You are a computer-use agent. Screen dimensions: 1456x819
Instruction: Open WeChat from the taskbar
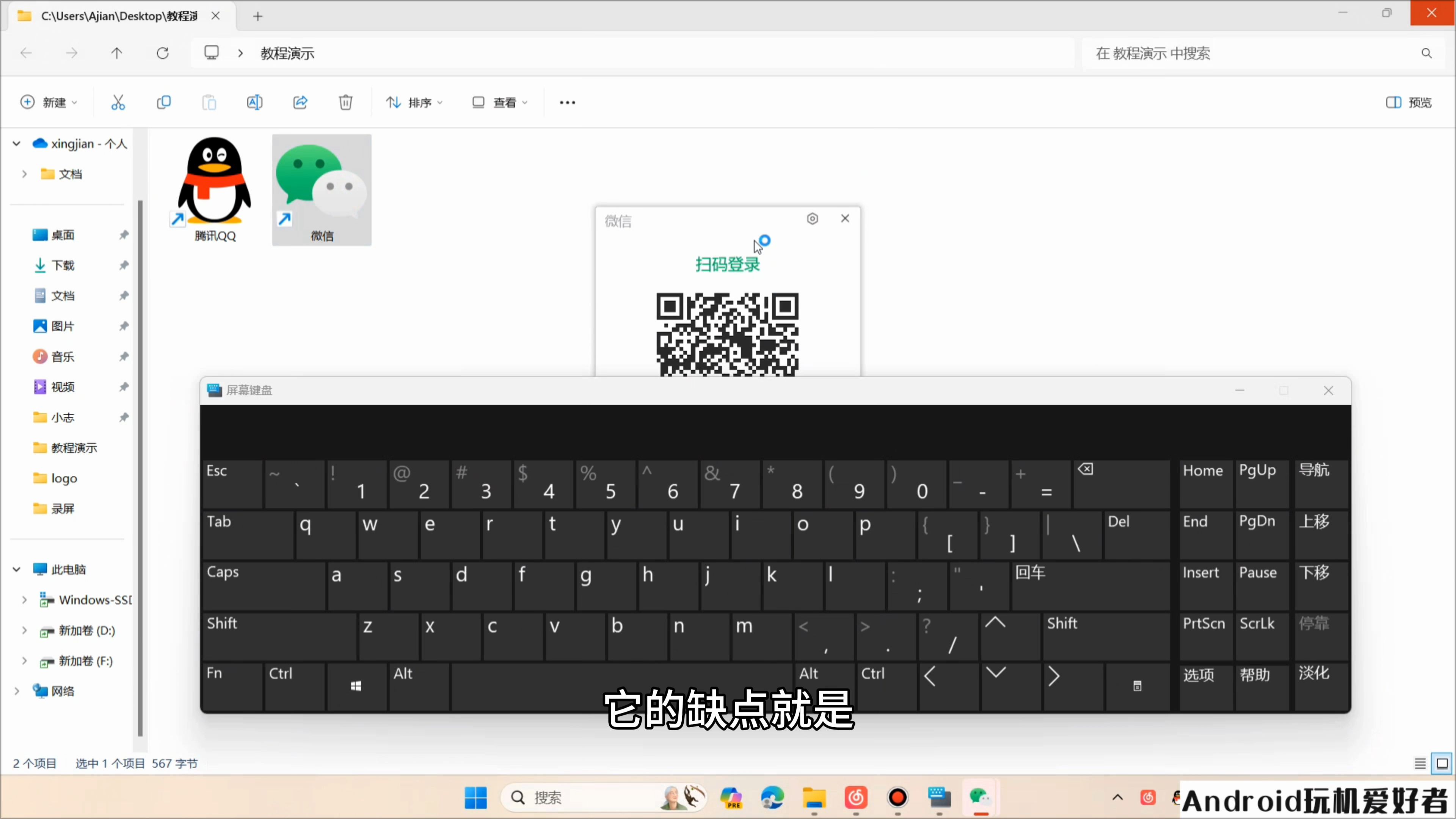(981, 797)
